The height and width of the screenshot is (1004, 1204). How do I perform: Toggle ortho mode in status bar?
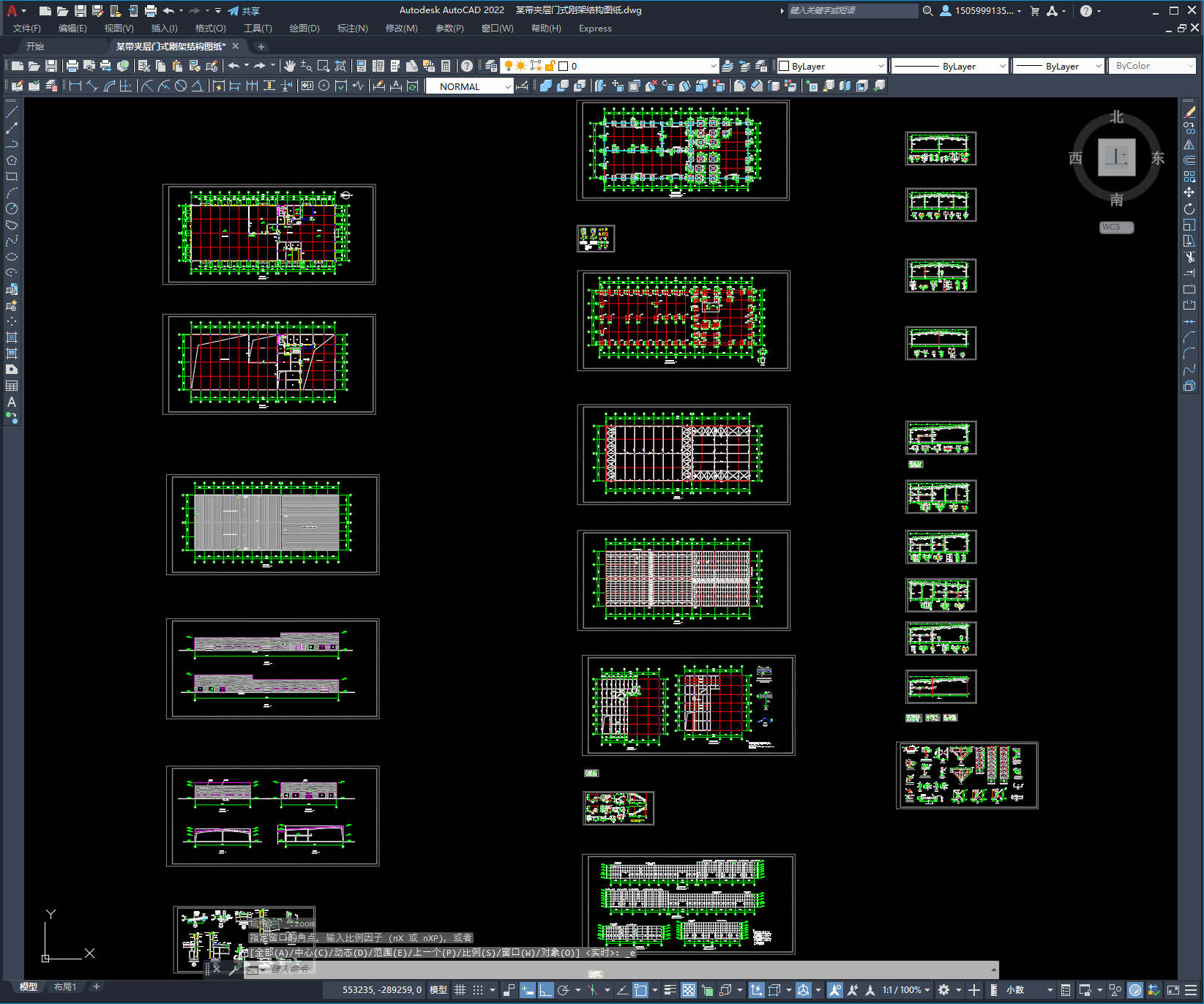546,990
